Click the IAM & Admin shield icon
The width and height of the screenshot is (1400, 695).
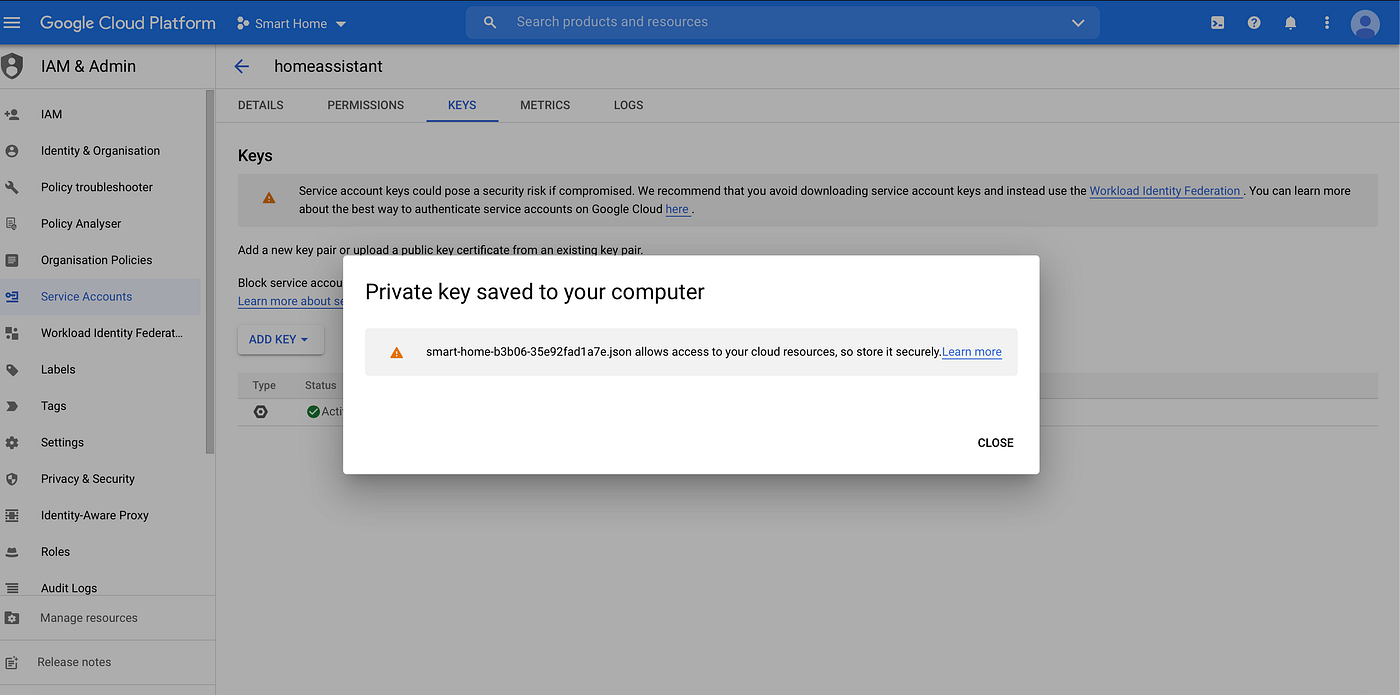12,66
